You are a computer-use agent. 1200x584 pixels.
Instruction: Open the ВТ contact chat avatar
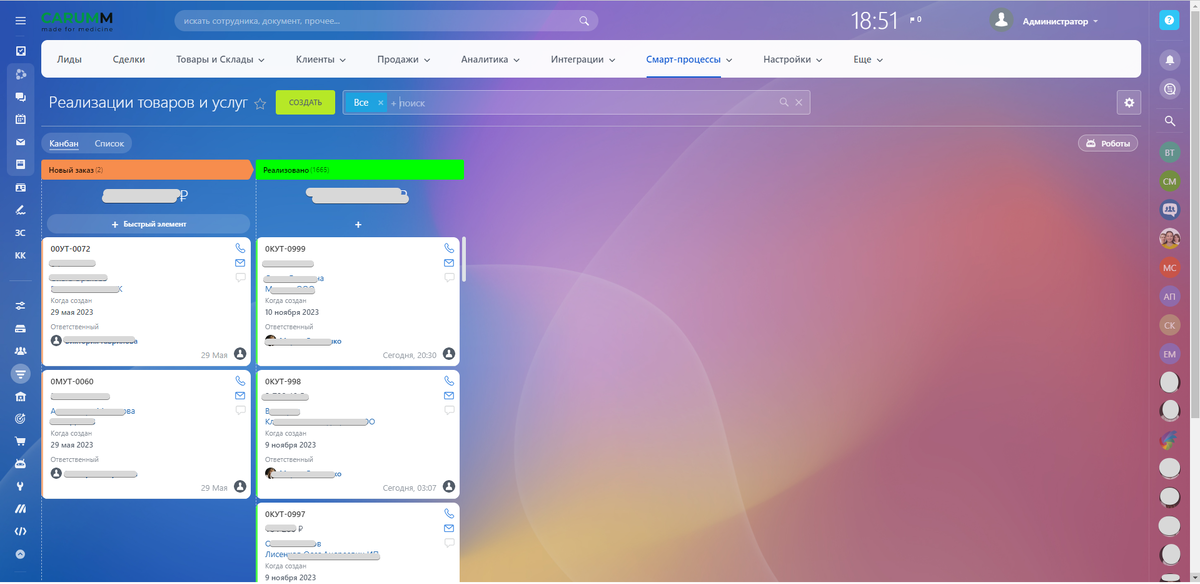click(x=1169, y=152)
